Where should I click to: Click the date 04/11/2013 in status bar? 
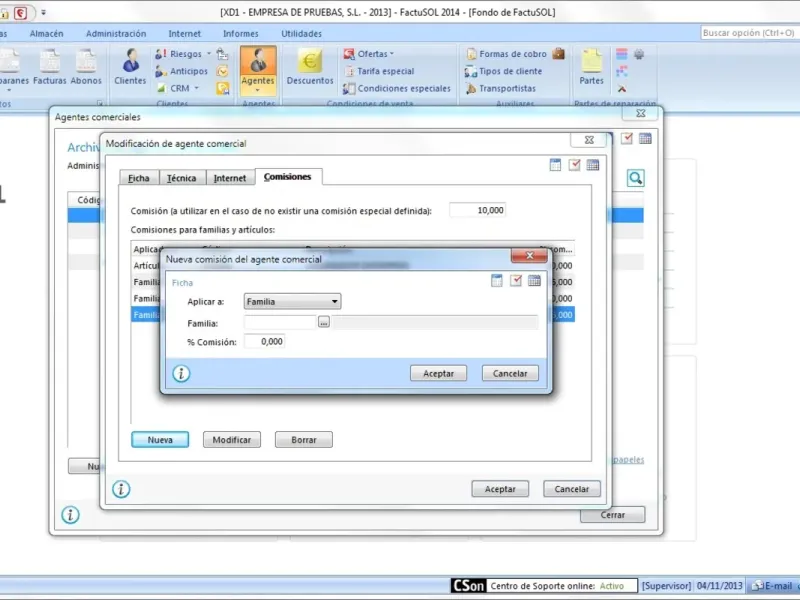coord(719,586)
